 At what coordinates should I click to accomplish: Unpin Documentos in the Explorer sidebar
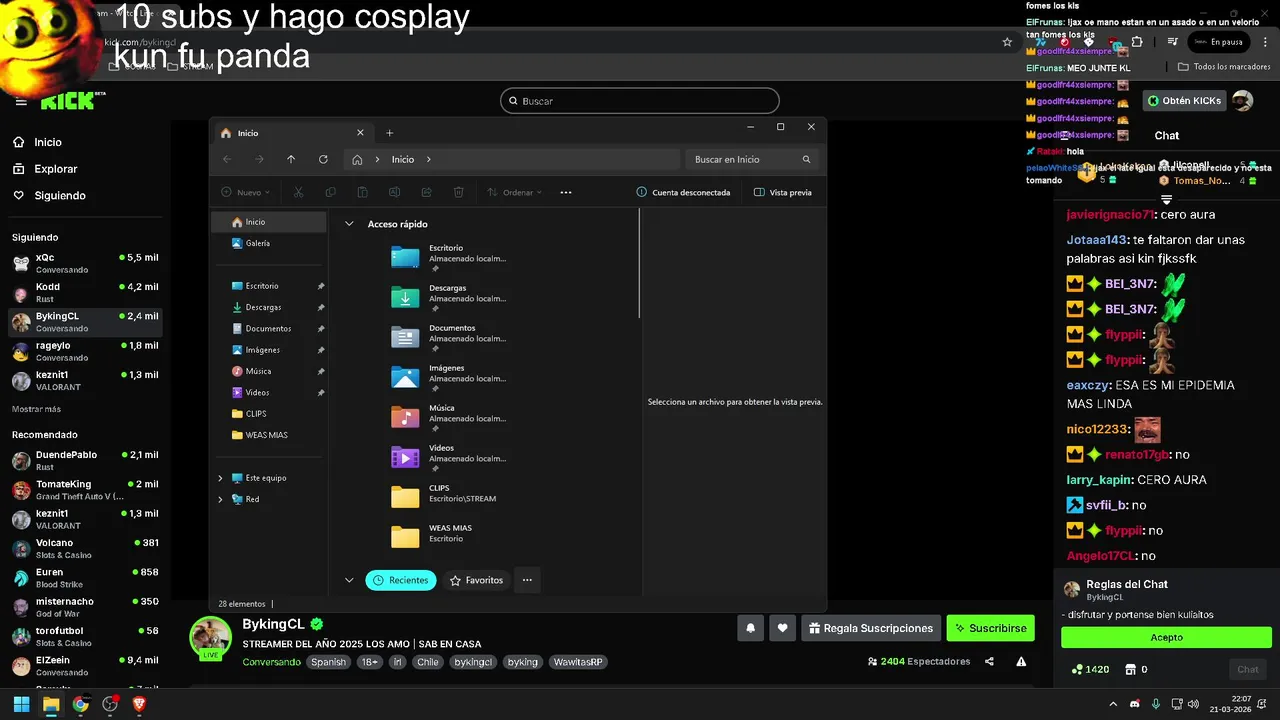320,329
